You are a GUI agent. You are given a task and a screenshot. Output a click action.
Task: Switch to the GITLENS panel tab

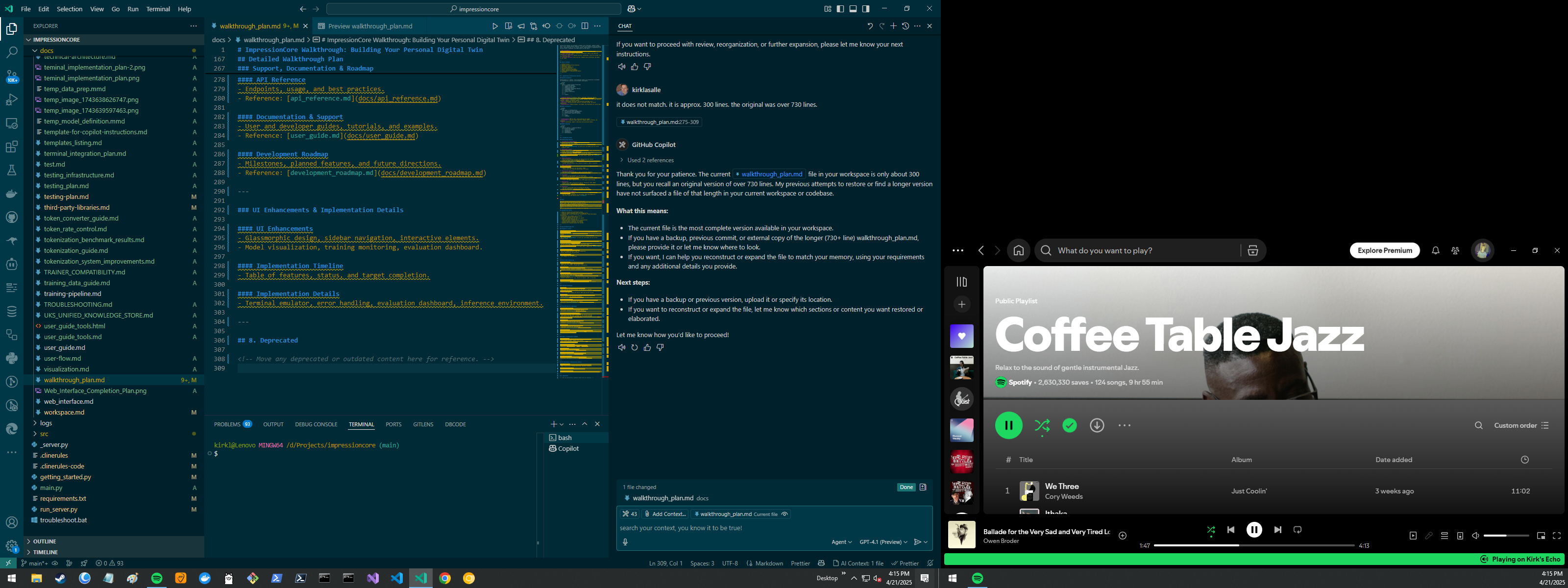pyautogui.click(x=423, y=424)
